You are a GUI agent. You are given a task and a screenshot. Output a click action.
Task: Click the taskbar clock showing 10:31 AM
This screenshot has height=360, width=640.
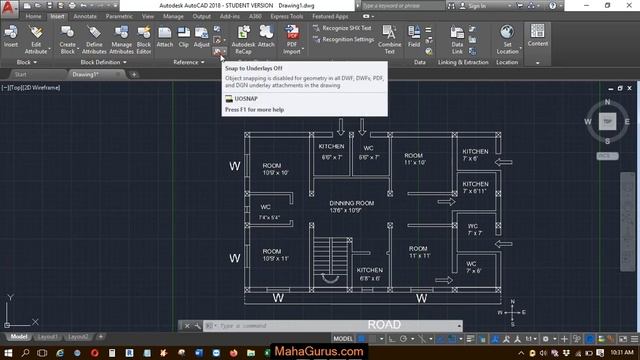[x=622, y=352]
